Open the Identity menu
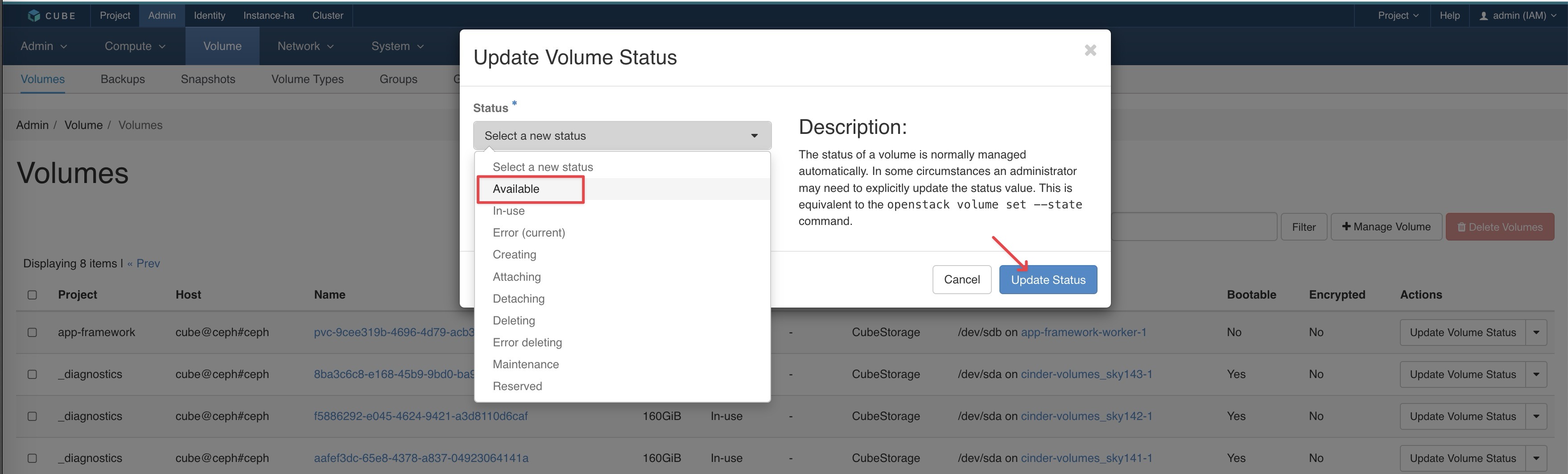 point(210,15)
